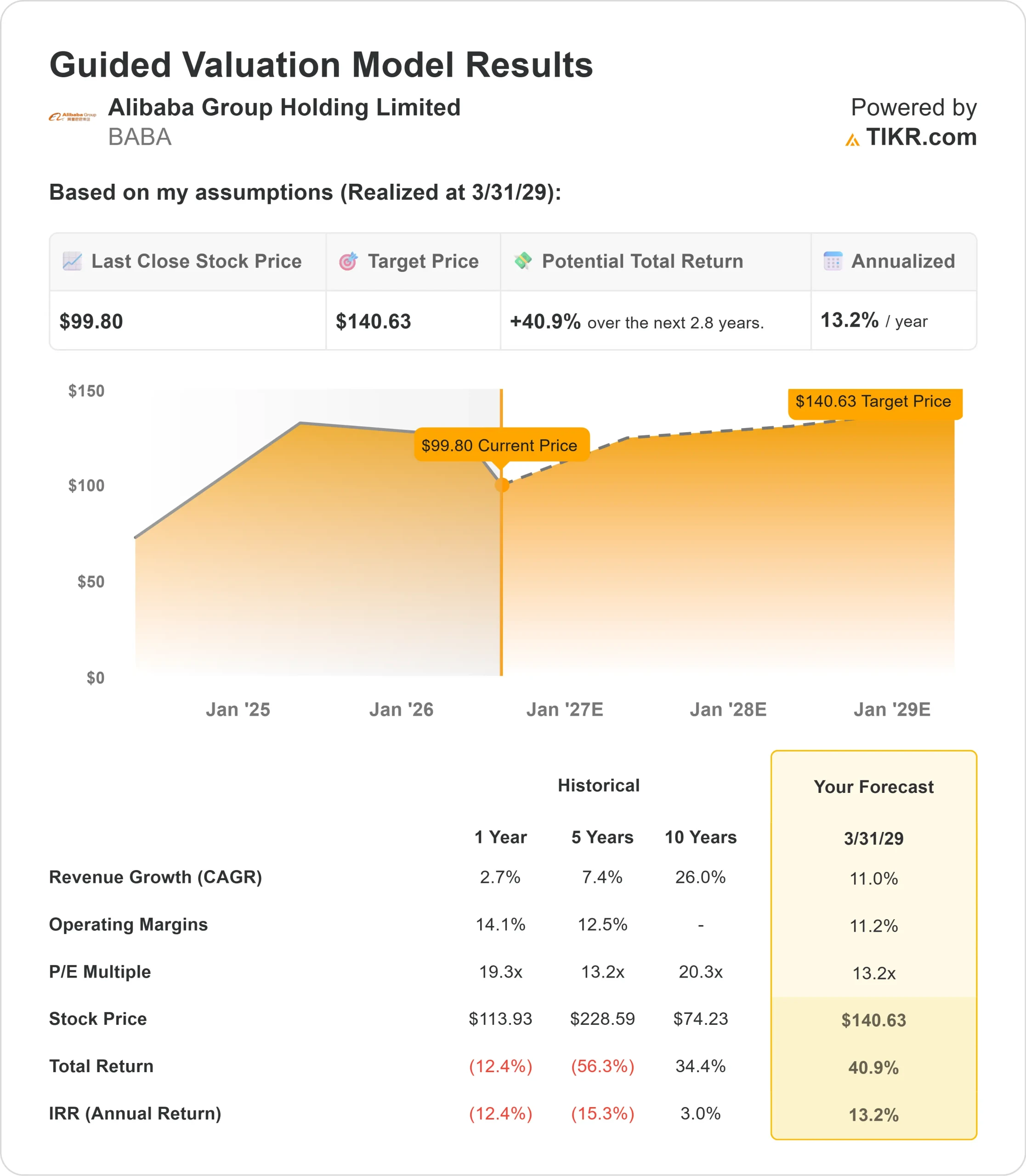Click the 2.7% one-year revenue growth cell
This screenshot has width=1026, height=1176.
(500, 877)
